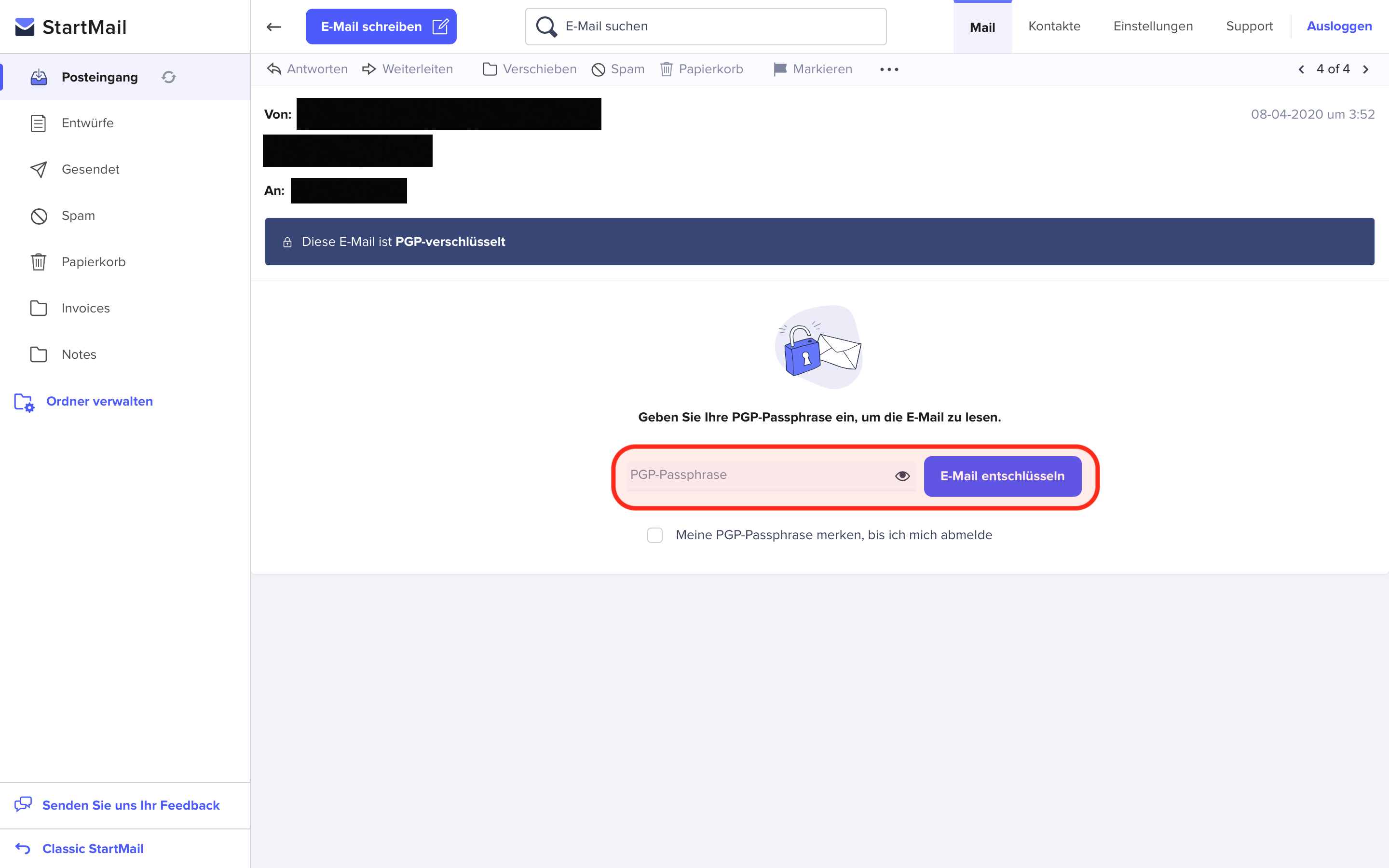Refresh the Posteingang folder
This screenshot has width=1389, height=868.
click(x=168, y=77)
